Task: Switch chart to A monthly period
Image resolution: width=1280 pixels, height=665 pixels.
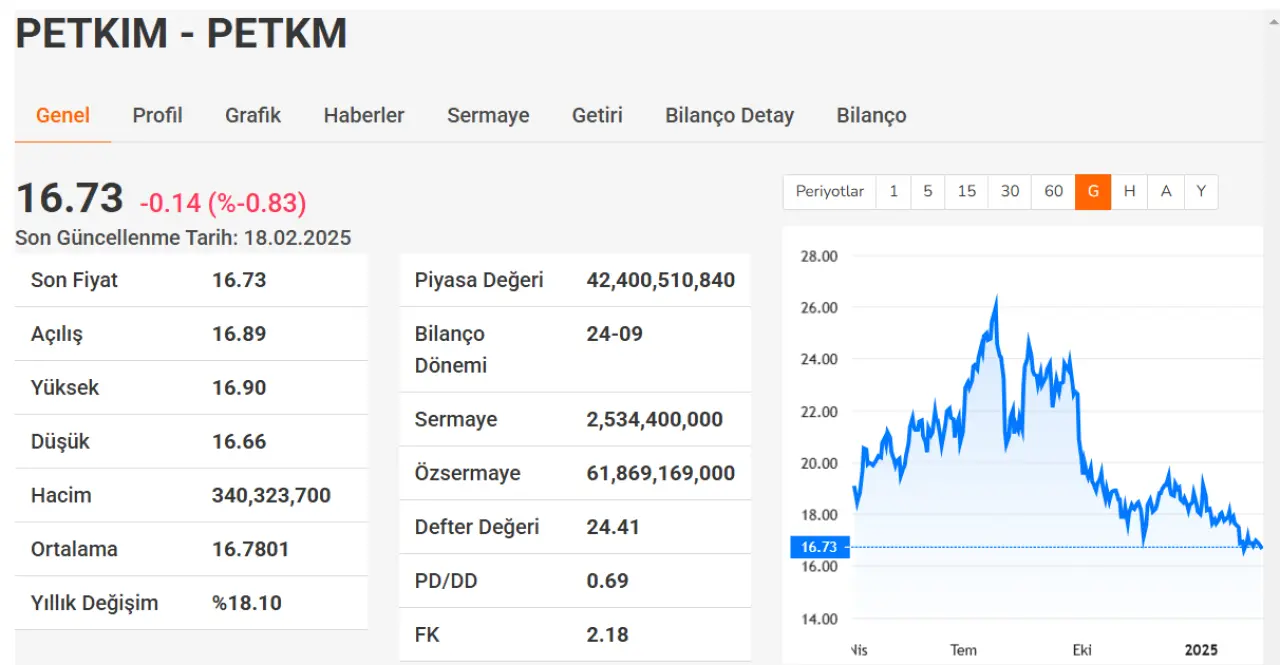Action: pos(1165,191)
